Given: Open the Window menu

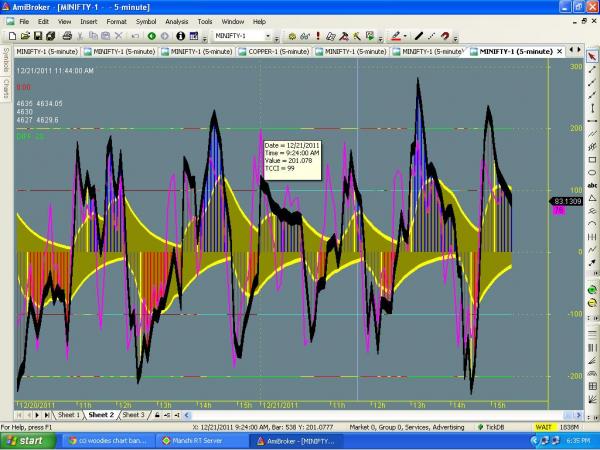Looking at the screenshot, I should point(233,21).
